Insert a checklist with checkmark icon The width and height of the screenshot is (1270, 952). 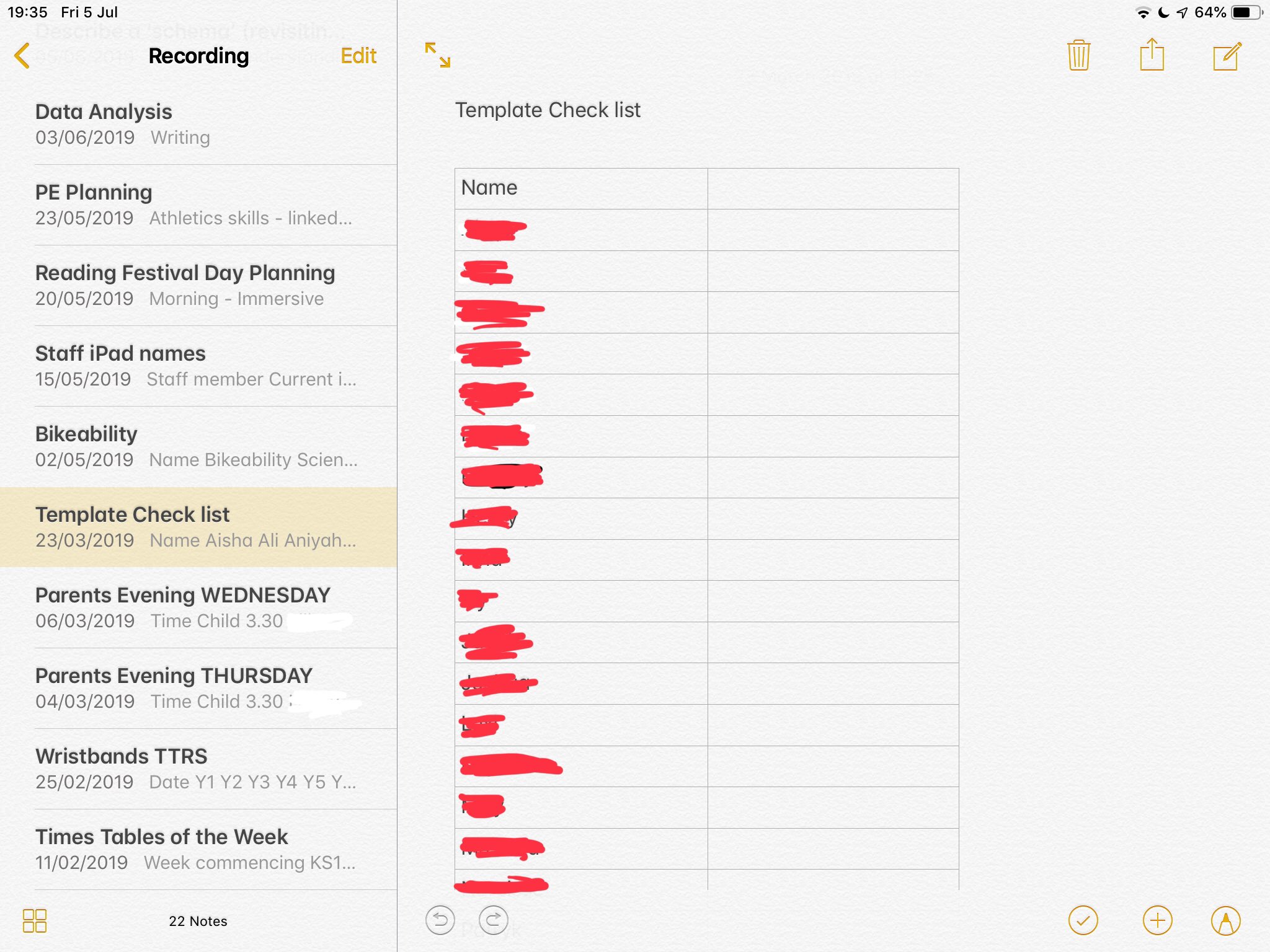[x=1083, y=921]
